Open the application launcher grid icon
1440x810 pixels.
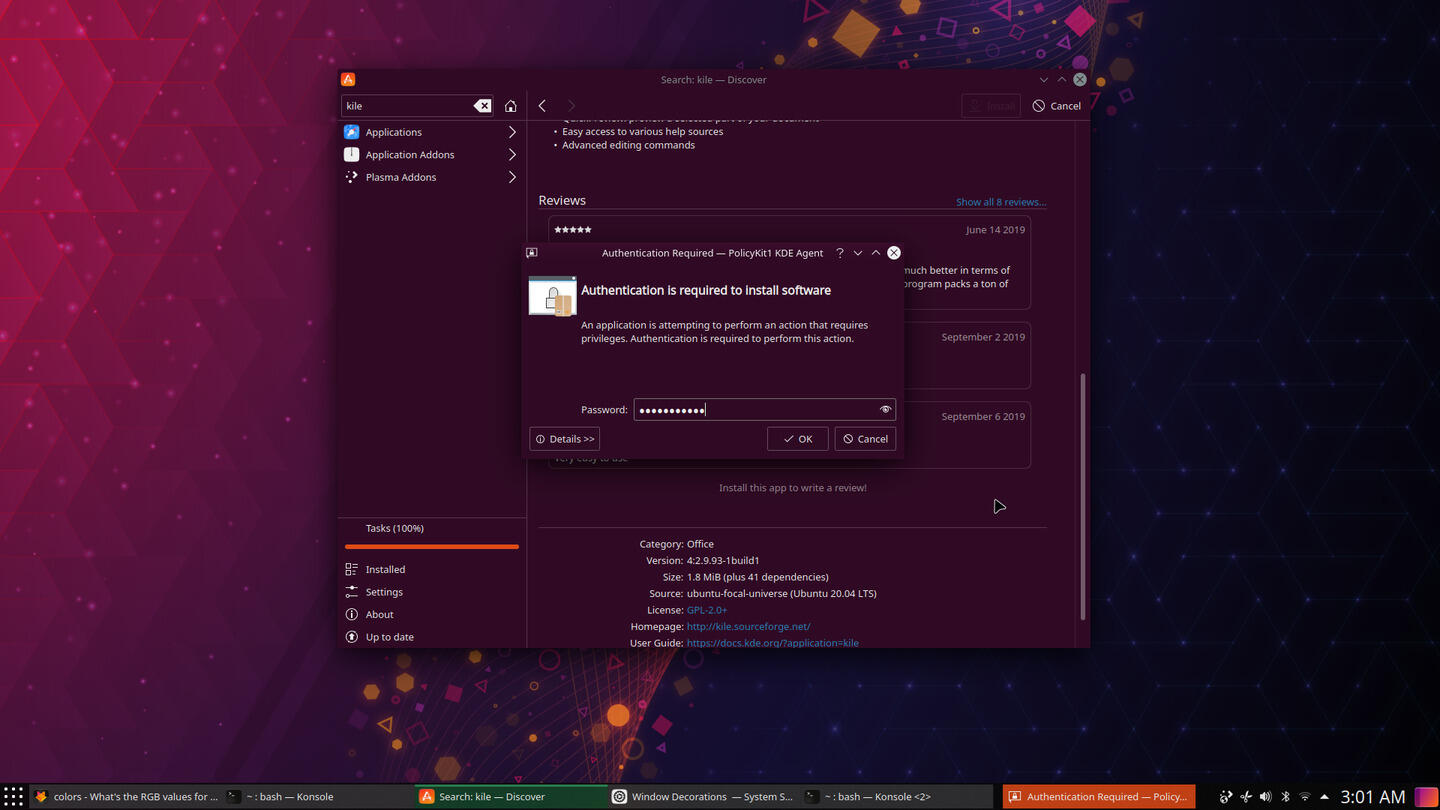tap(13, 797)
